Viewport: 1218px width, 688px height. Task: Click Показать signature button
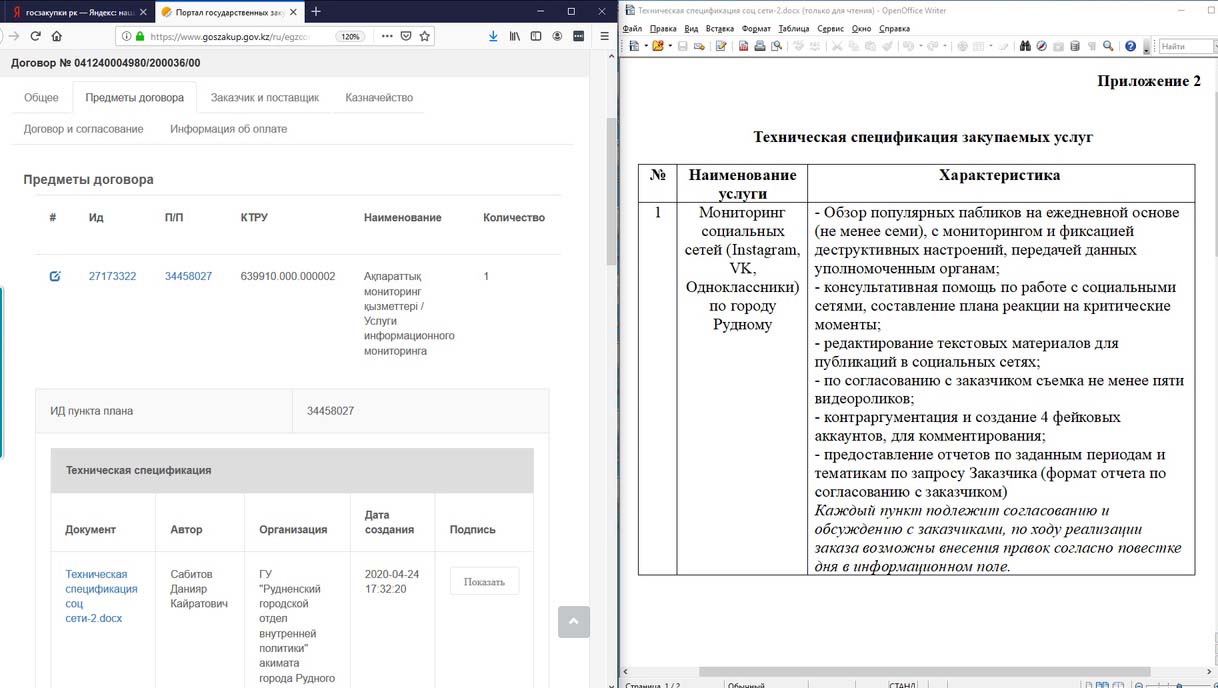(484, 581)
